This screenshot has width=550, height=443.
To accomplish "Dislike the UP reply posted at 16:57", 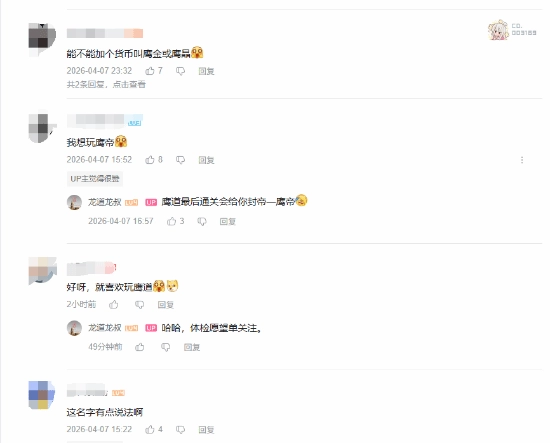I will [x=202, y=222].
